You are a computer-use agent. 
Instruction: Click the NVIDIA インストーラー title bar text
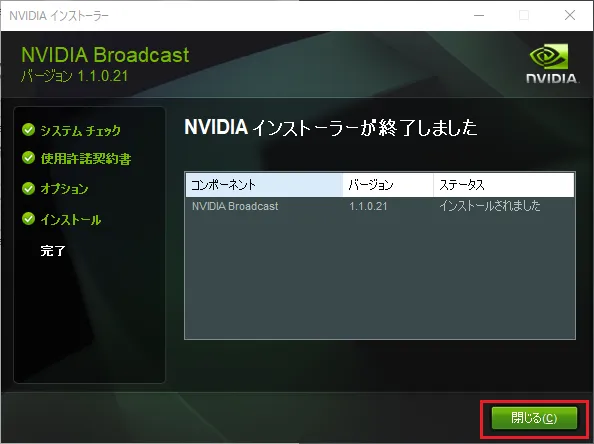point(59,16)
